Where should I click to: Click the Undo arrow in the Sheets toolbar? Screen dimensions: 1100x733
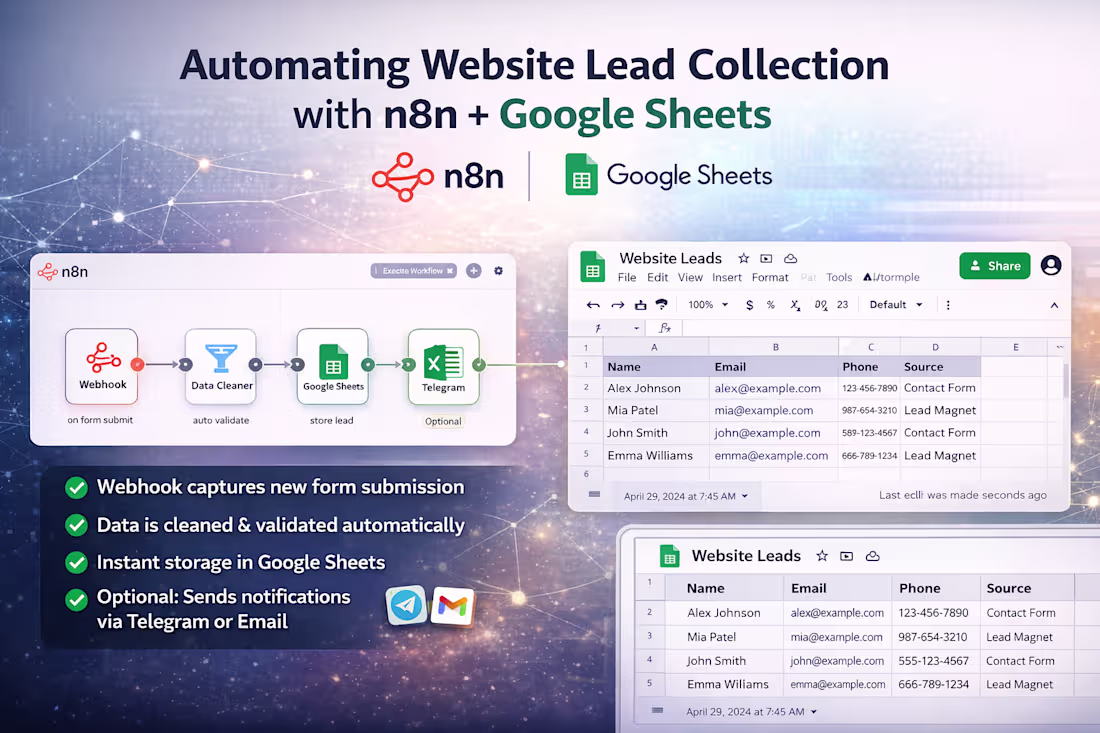592,304
